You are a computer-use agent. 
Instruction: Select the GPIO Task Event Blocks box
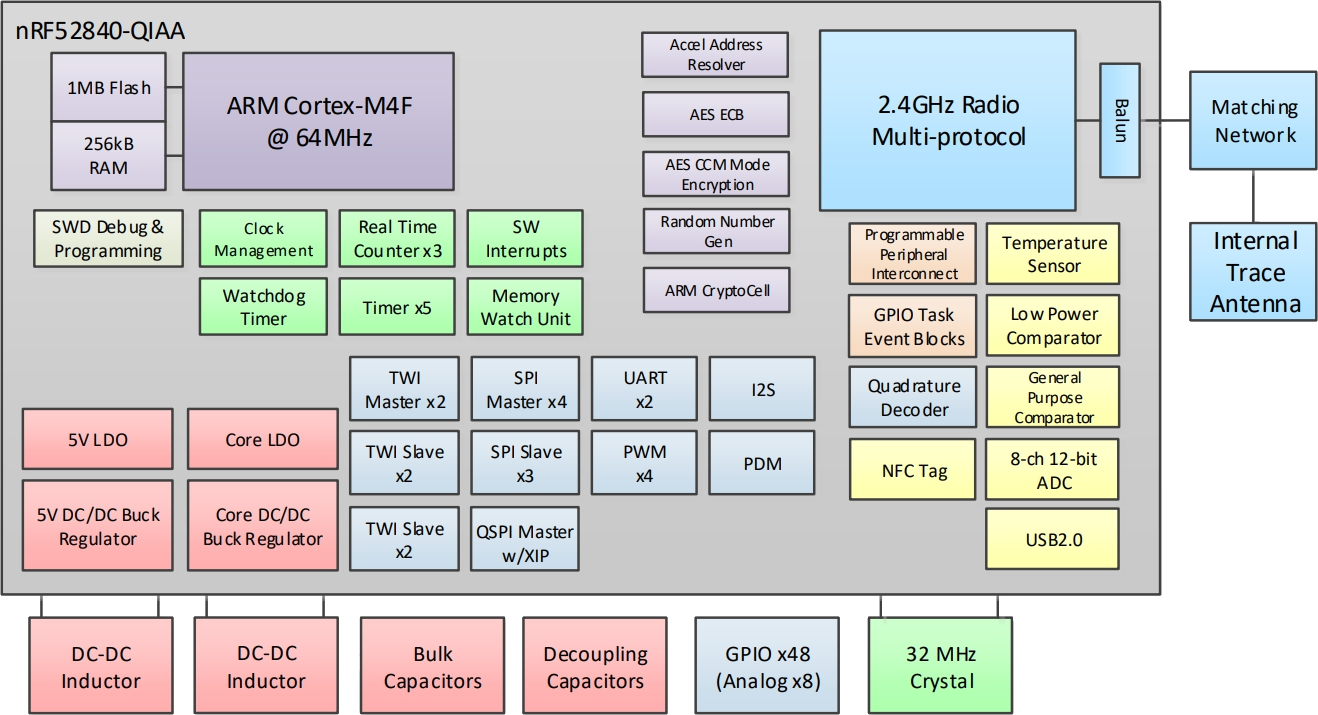[x=914, y=326]
